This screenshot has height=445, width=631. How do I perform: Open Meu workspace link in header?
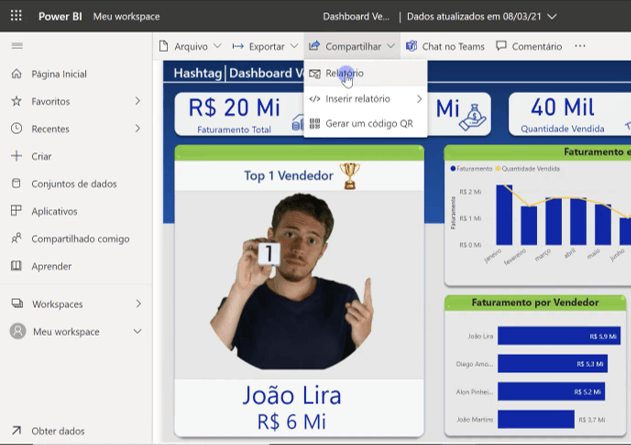(126, 16)
